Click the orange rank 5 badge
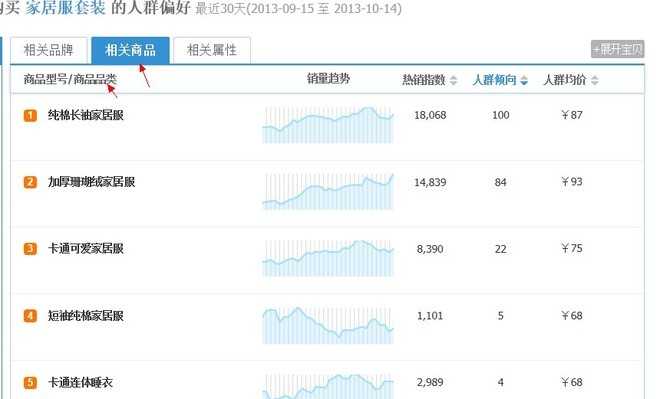This screenshot has height=399, width=660. tap(30, 383)
